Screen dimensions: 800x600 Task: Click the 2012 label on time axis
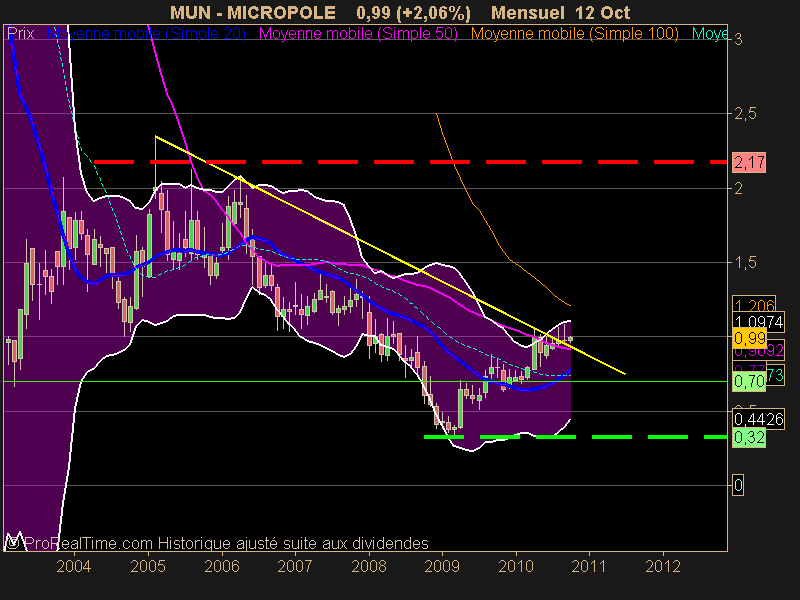pyautogui.click(x=663, y=566)
